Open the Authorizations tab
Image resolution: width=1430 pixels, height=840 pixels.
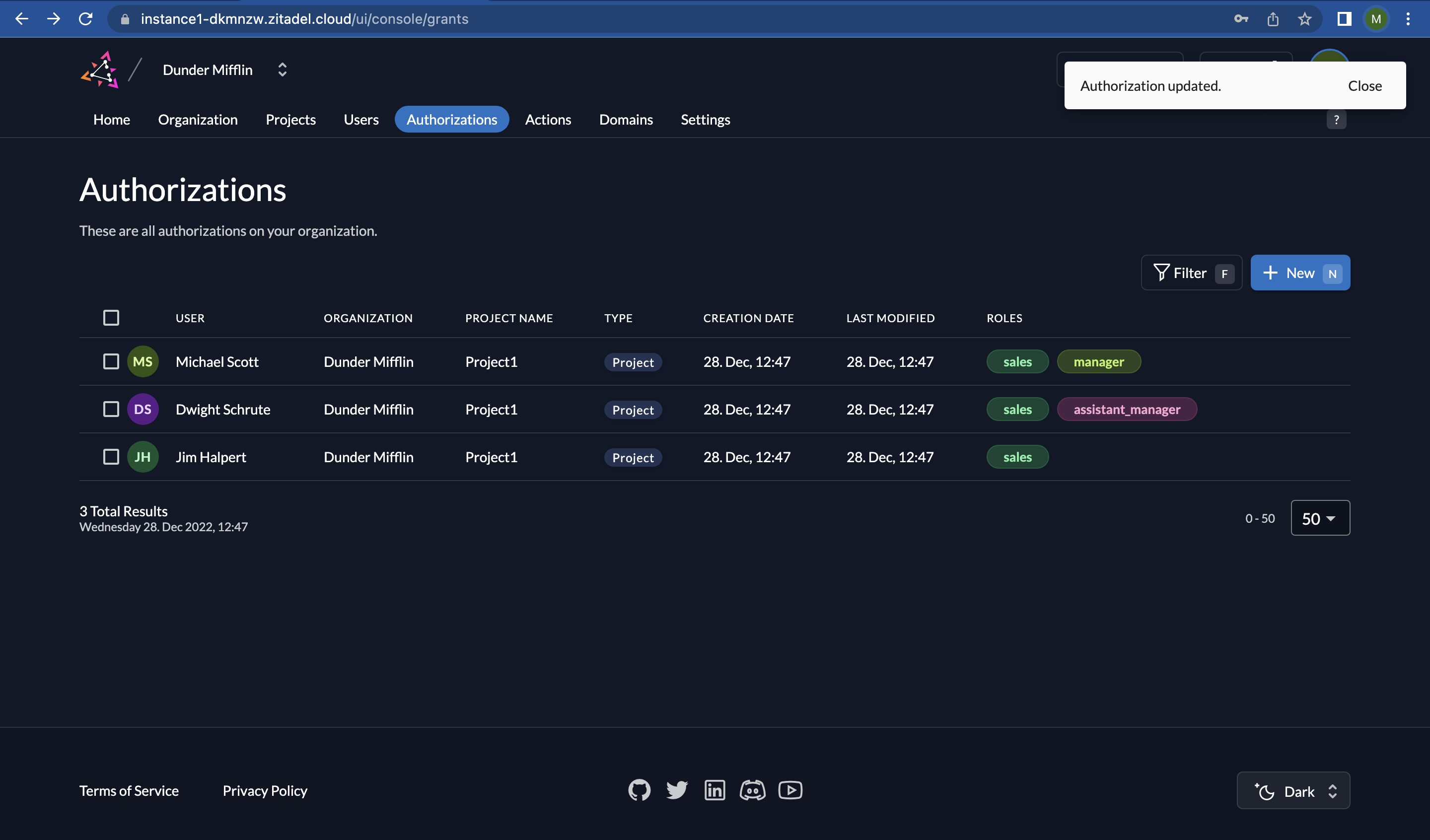pos(451,119)
